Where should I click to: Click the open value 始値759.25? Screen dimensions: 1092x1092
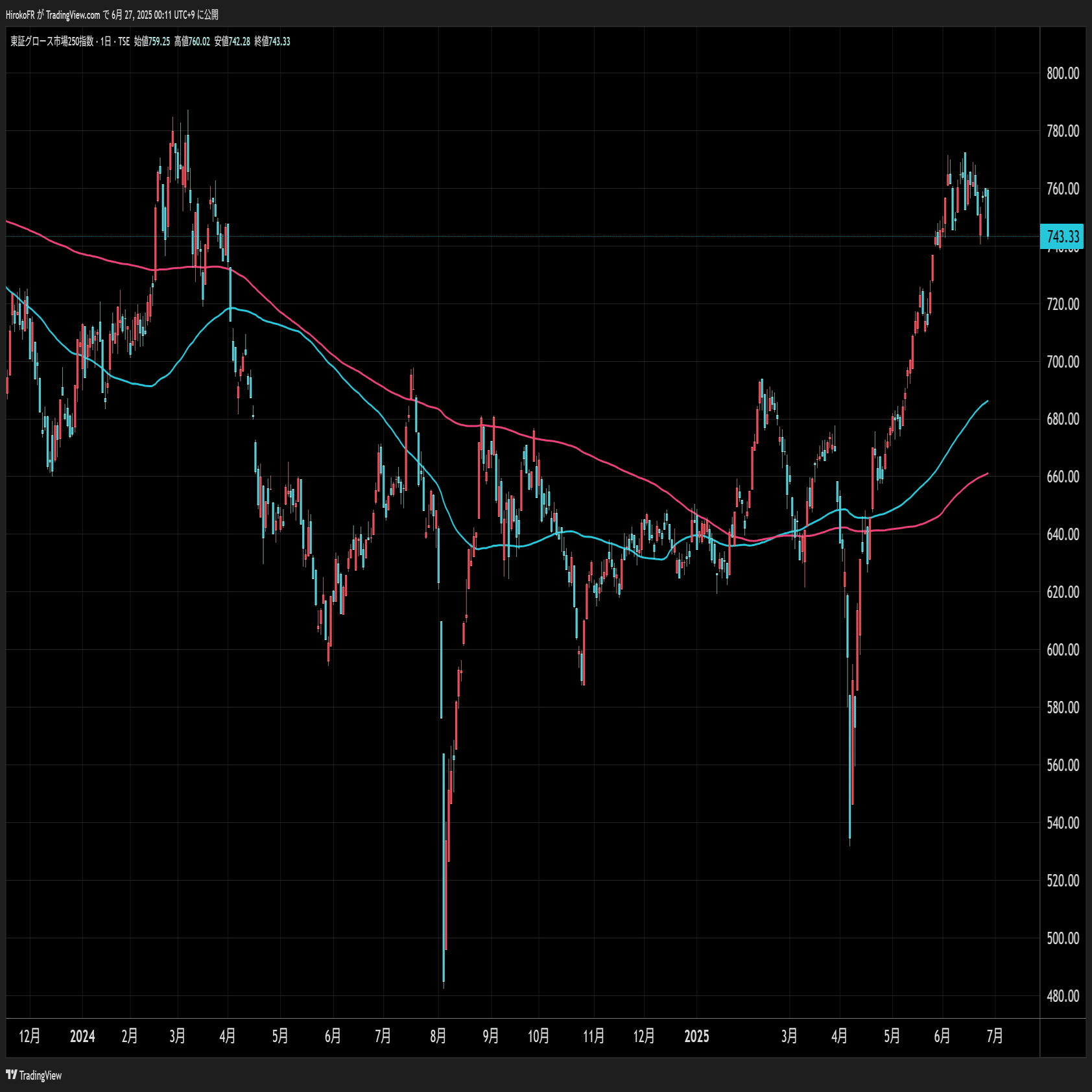pyautogui.click(x=152, y=42)
